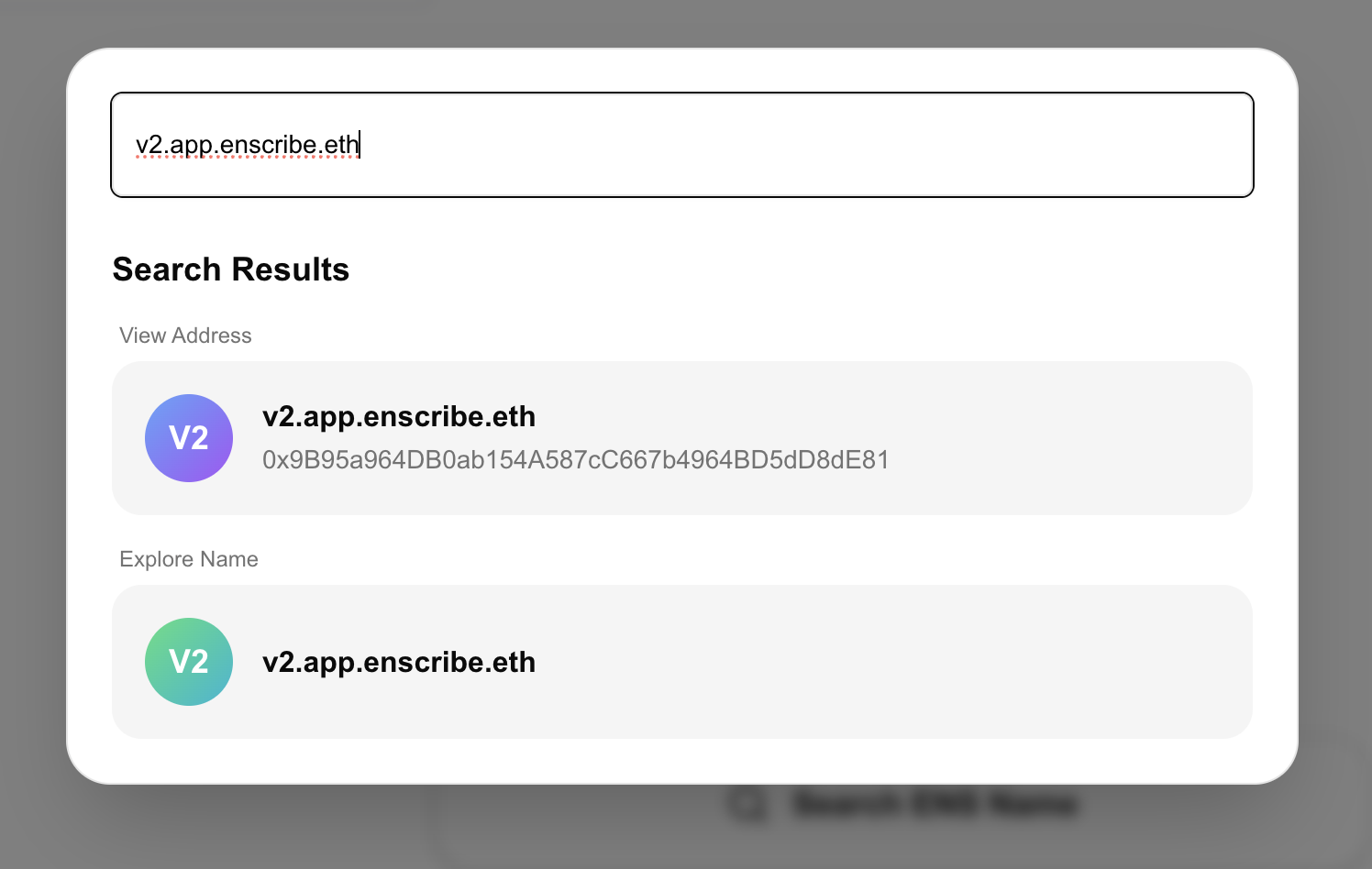Click the purple V2 avatar icon
1372x869 pixels.
click(189, 438)
